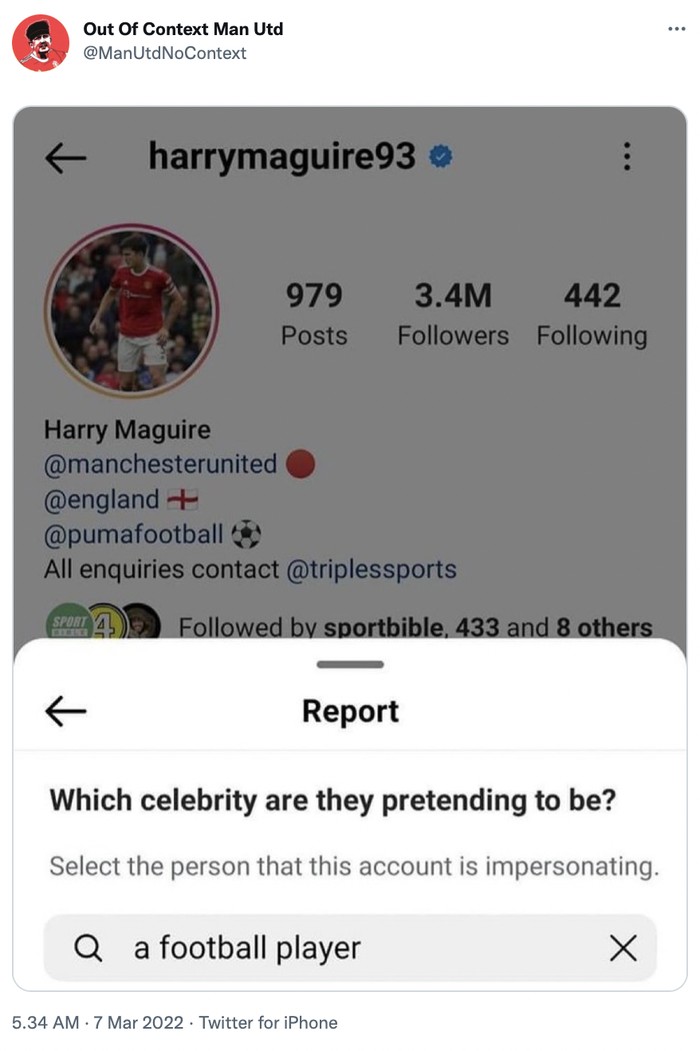Screen dimensions: 700x1051
Task: Tap the back arrow beside harrymaguire93
Action: [x=66, y=157]
